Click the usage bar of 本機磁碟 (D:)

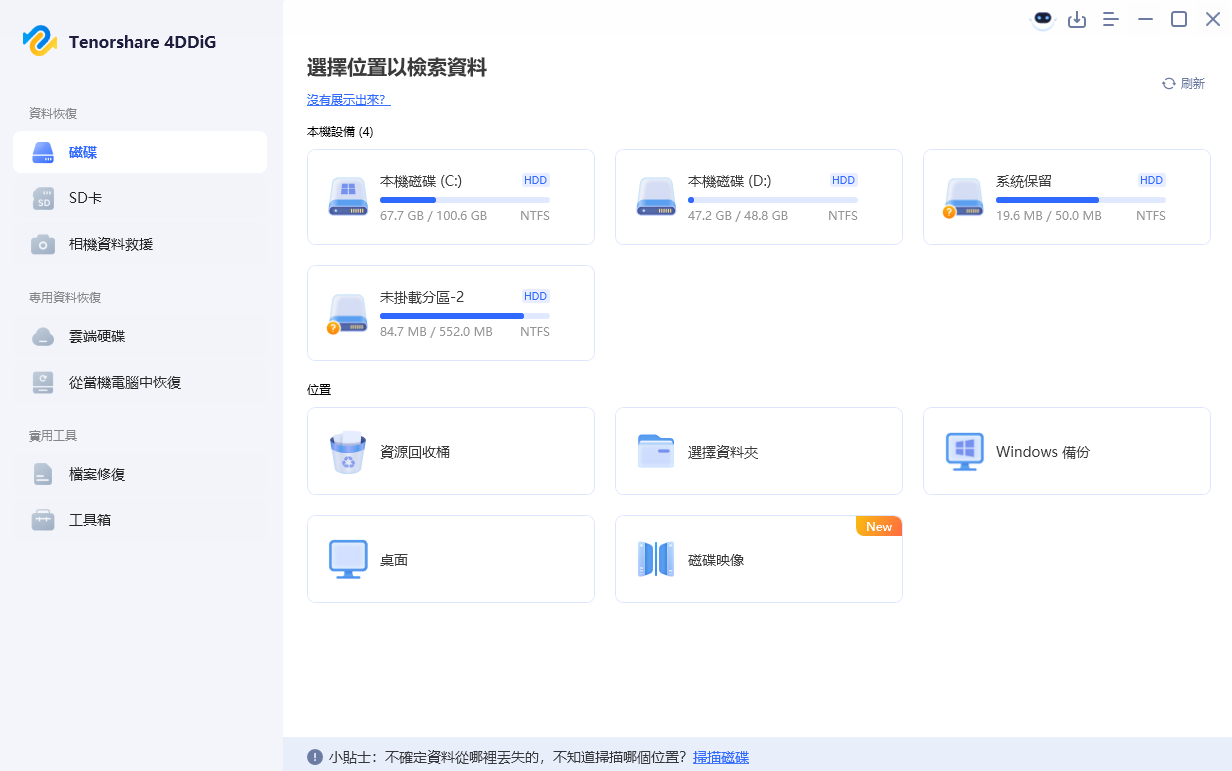(x=773, y=200)
